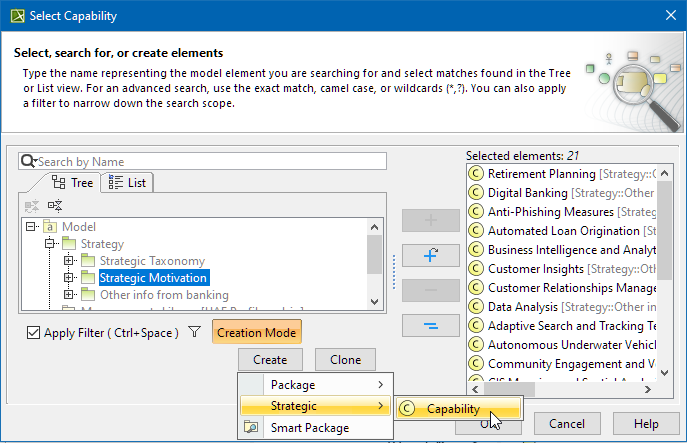Click the filter funnel icon
Screen dimensions: 687x443
pos(195,333)
